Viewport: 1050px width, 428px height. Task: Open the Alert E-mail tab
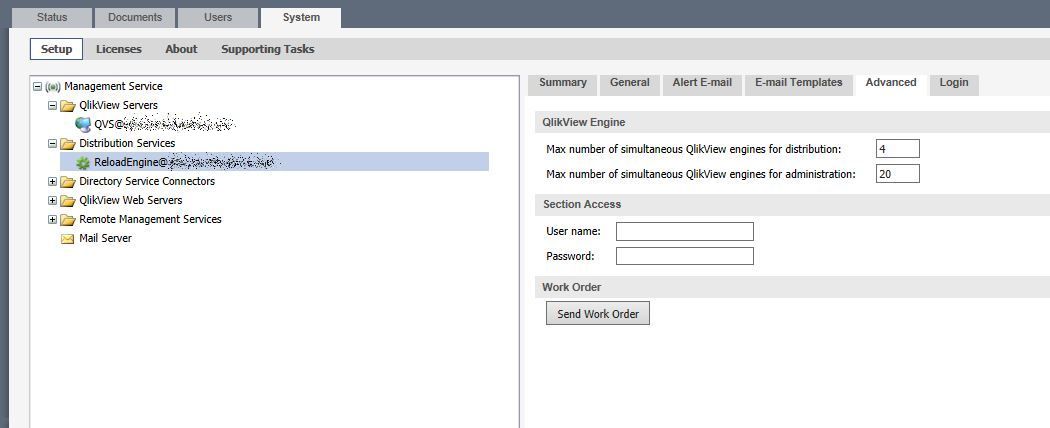point(702,83)
